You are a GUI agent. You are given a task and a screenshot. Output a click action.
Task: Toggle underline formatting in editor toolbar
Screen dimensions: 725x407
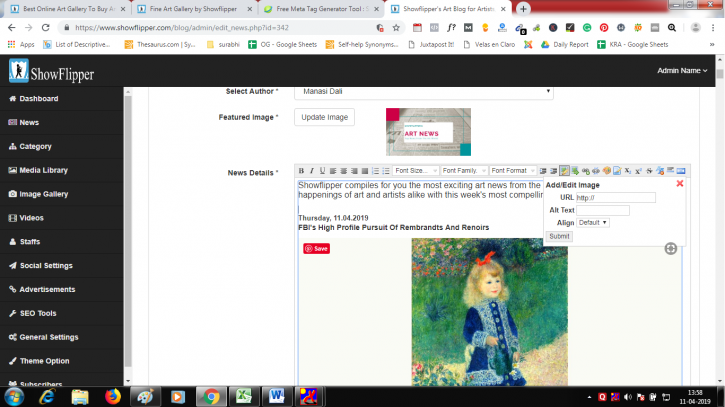pyautogui.click(x=322, y=171)
